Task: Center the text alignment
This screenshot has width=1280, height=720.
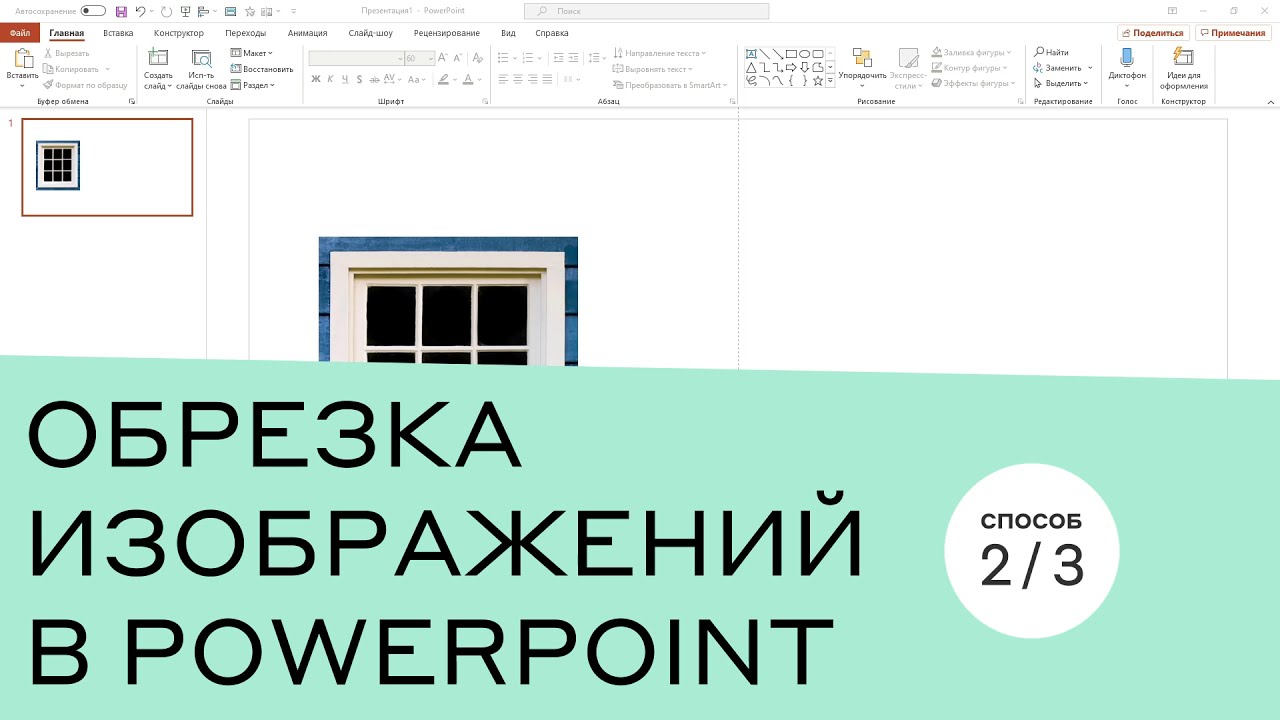Action: pos(518,79)
